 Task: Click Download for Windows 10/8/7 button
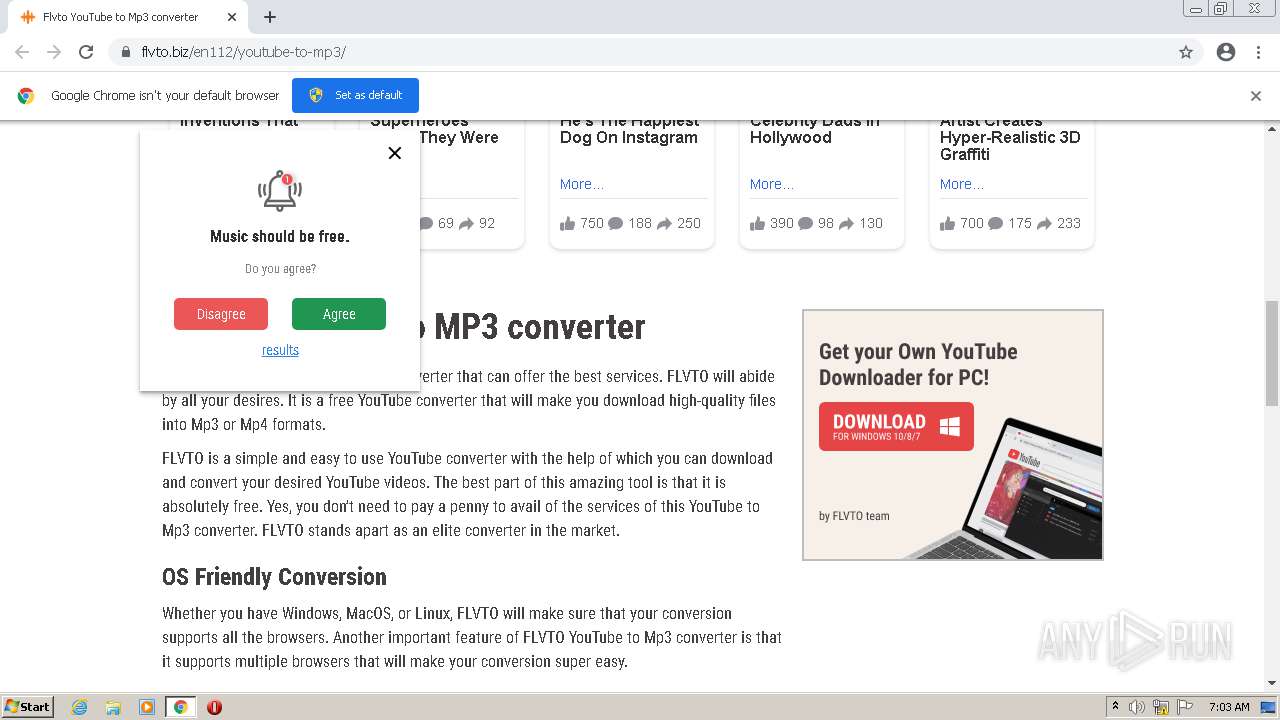pyautogui.click(x=896, y=427)
